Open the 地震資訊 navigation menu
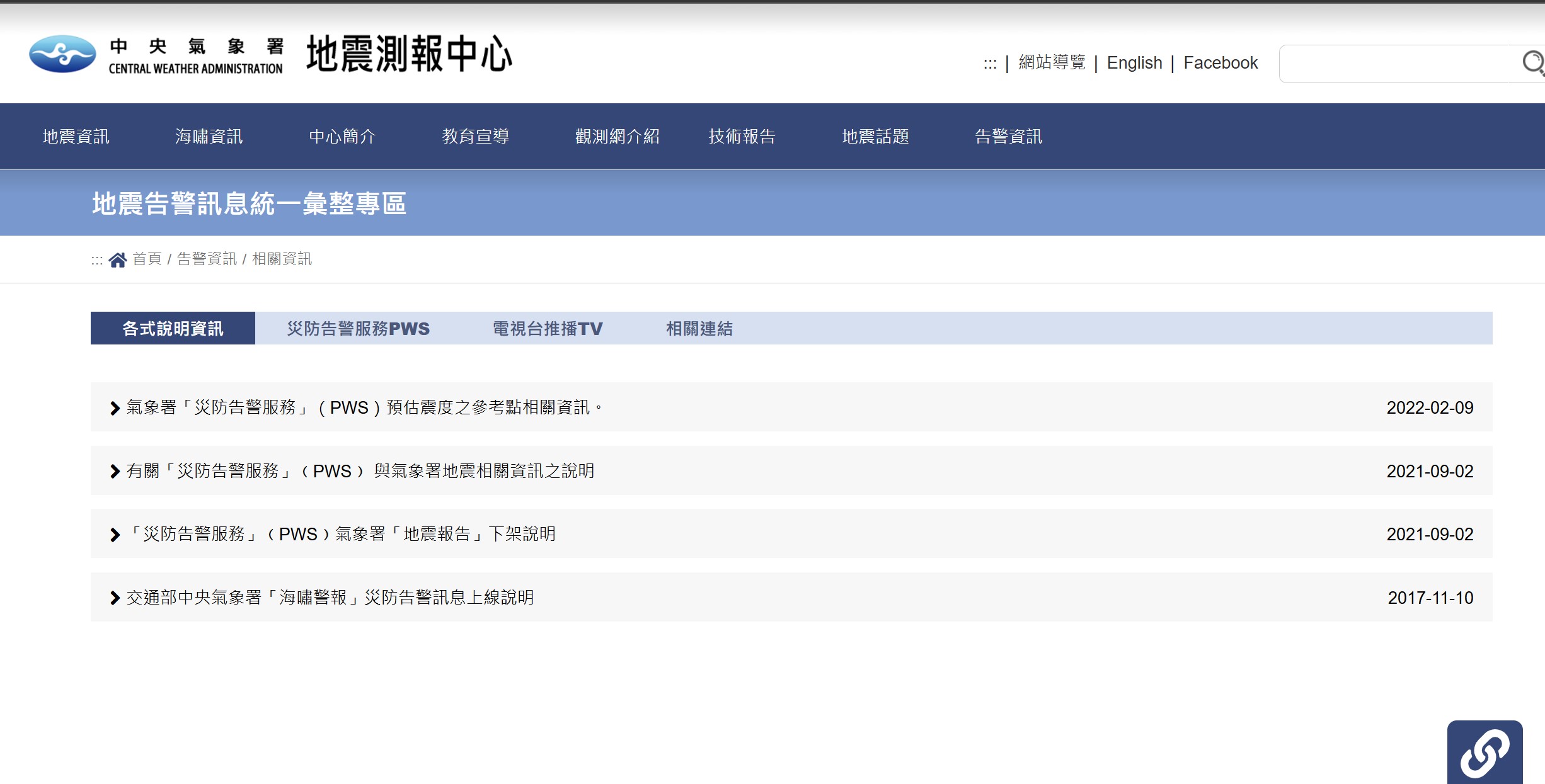The width and height of the screenshot is (1545, 784). click(76, 137)
